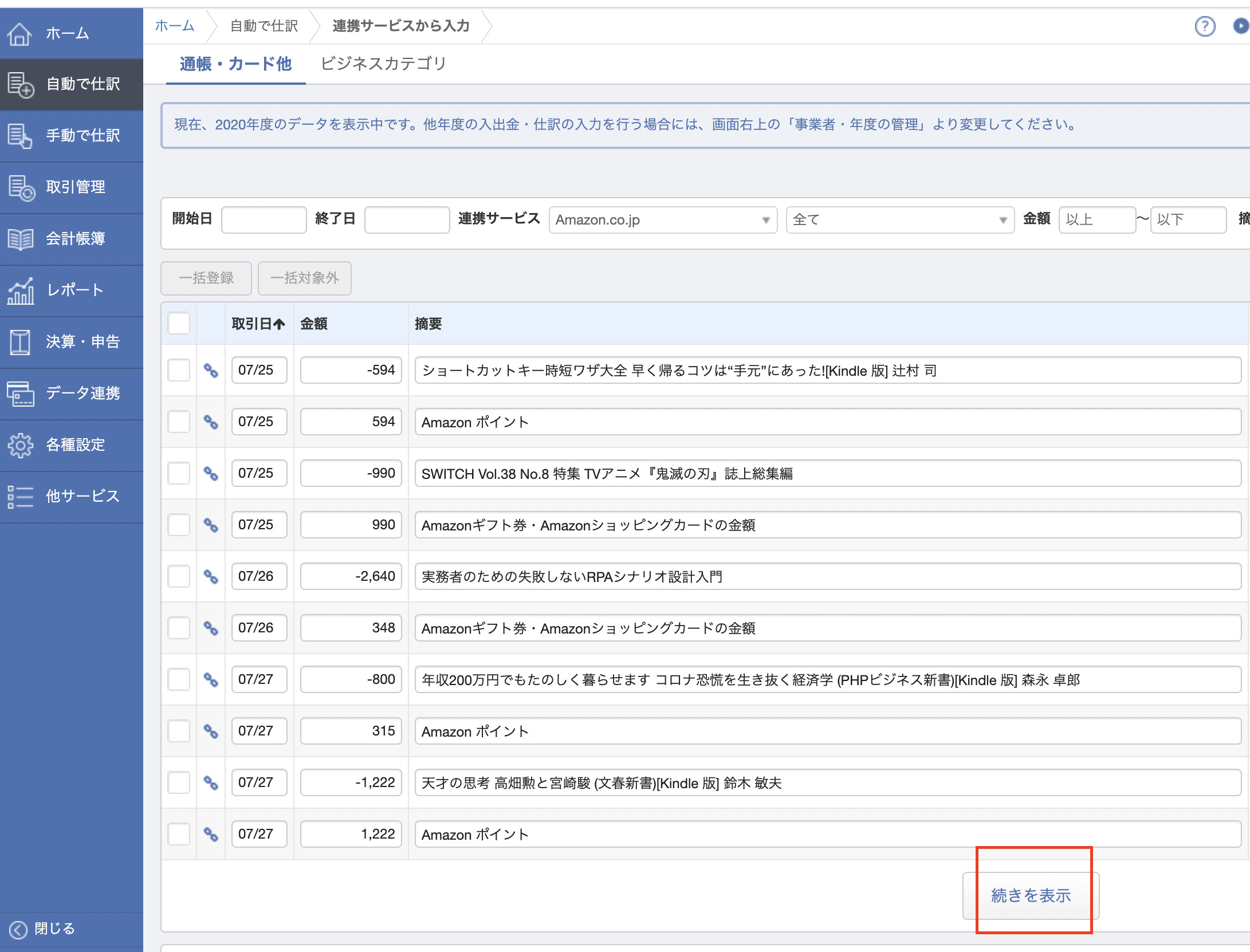Click 続きを表示 button
Viewport: 1250px width, 952px height.
click(1030, 895)
